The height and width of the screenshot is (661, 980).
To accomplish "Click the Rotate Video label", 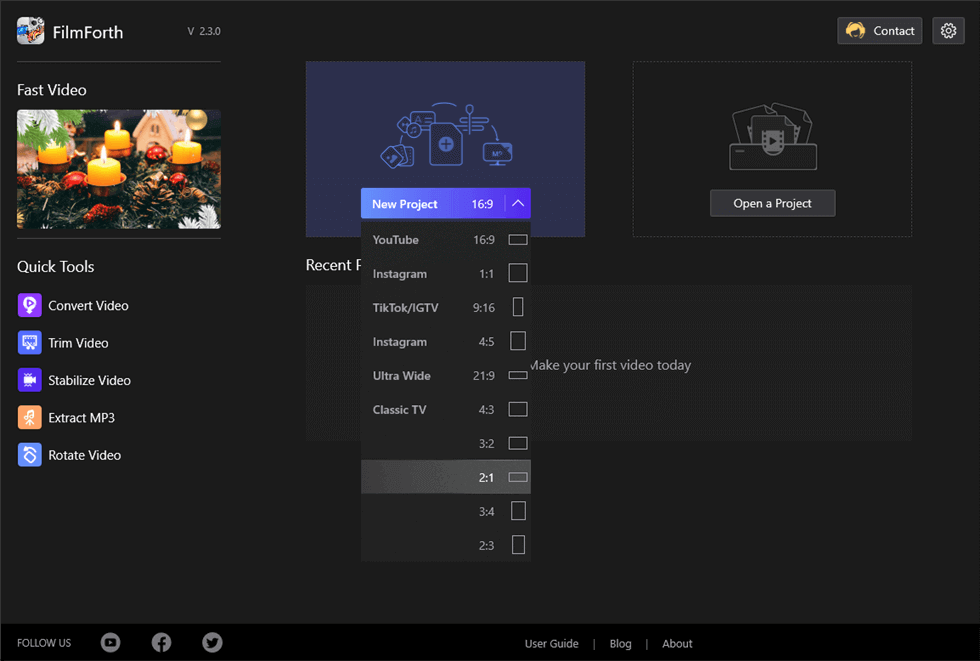I will click(84, 455).
